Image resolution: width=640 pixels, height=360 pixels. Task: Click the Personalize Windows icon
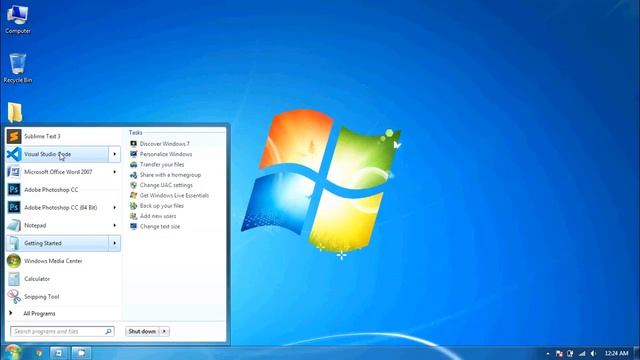[x=133, y=154]
